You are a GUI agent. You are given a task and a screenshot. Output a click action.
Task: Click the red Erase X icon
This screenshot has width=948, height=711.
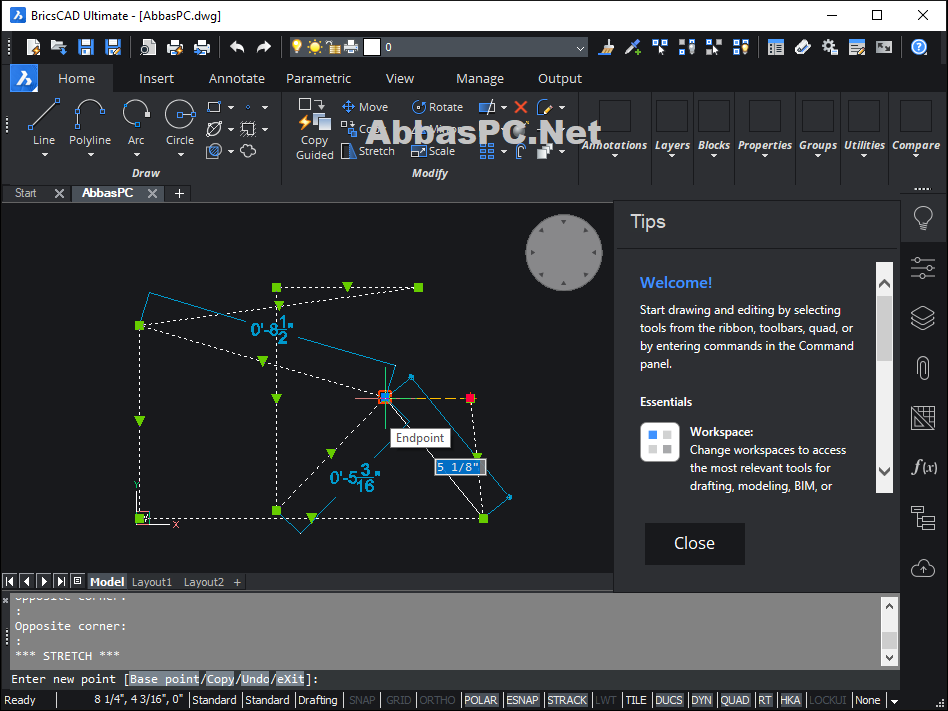pos(521,107)
